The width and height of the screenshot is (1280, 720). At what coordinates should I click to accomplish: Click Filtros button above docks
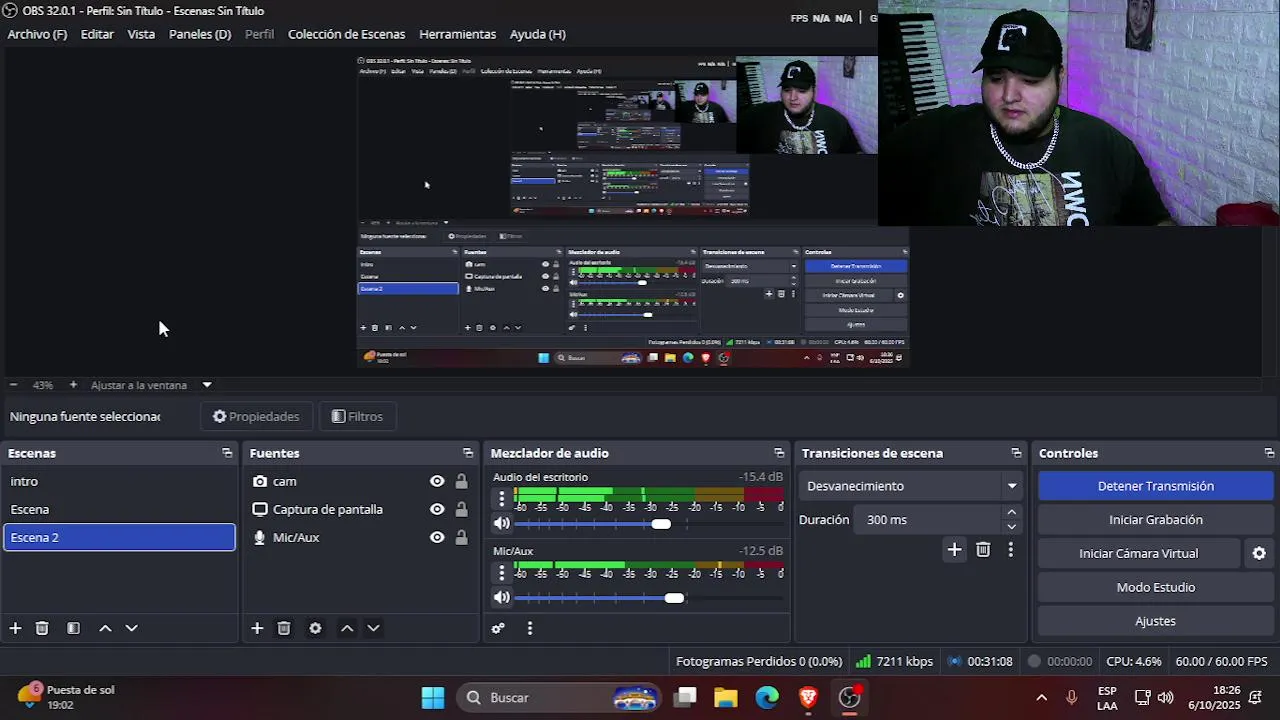click(x=357, y=416)
